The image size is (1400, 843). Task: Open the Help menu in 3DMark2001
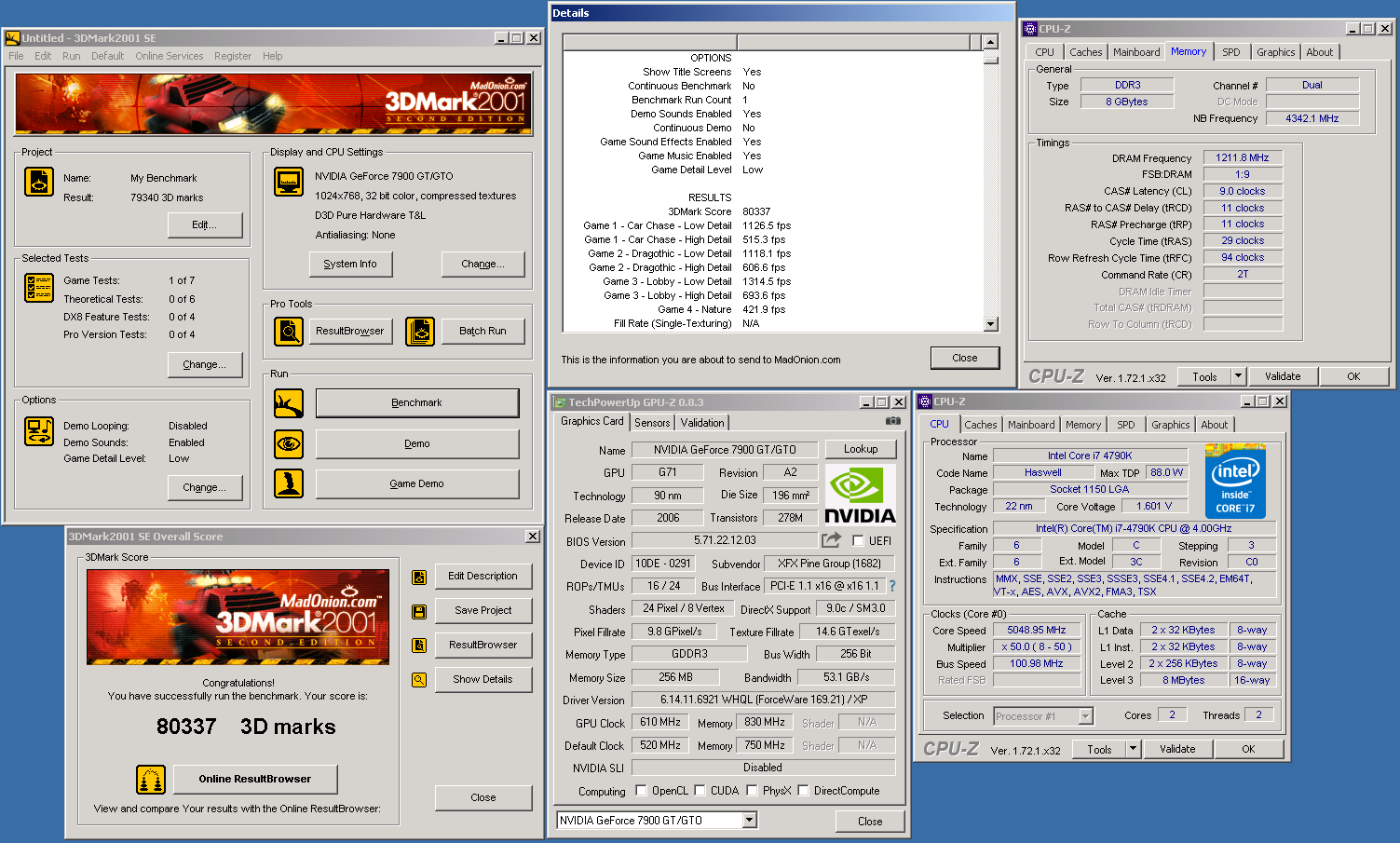272,56
